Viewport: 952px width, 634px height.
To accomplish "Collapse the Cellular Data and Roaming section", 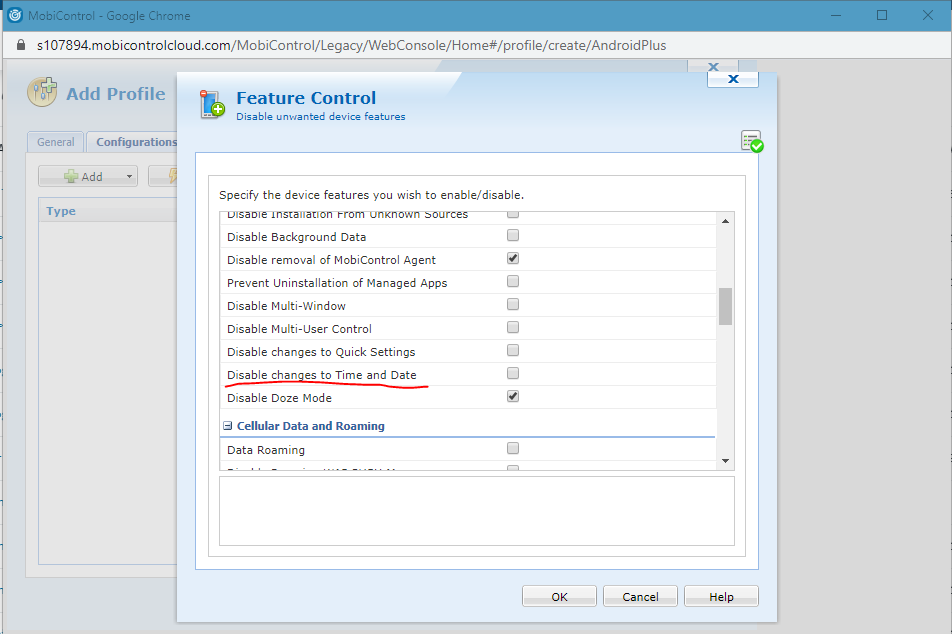I will pos(228,426).
